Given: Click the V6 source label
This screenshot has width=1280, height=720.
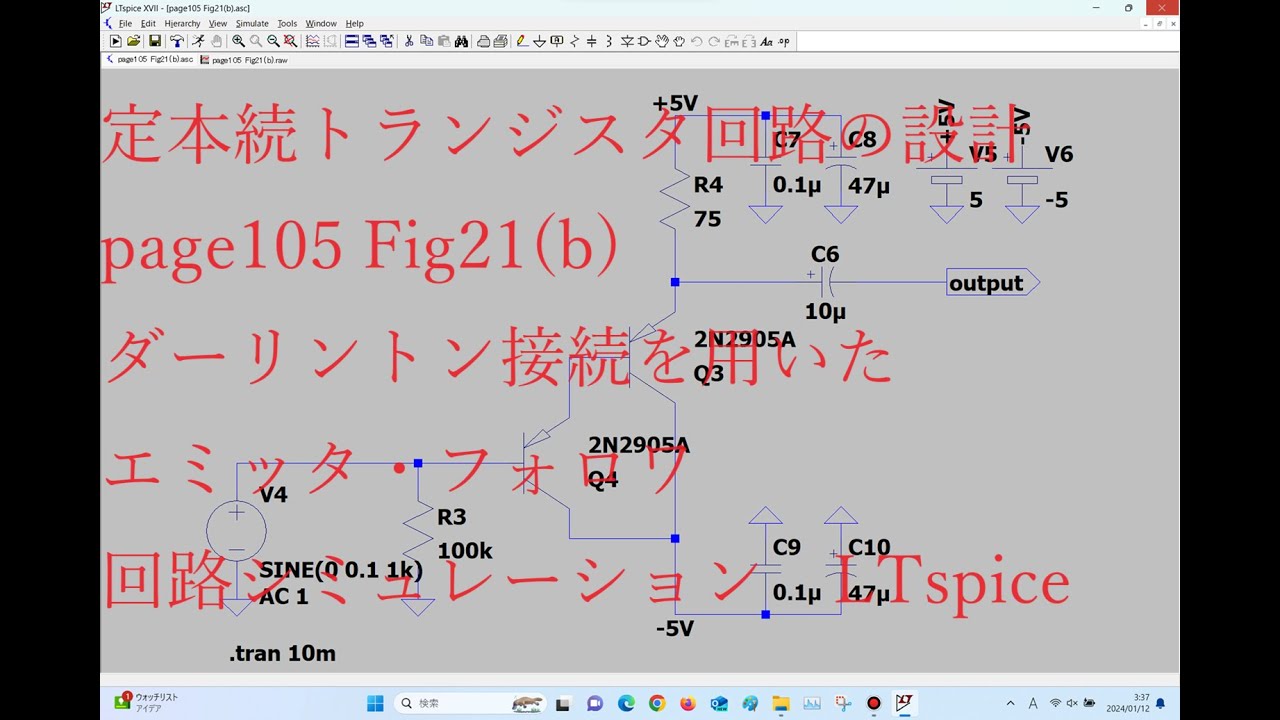Looking at the screenshot, I should [1059, 154].
